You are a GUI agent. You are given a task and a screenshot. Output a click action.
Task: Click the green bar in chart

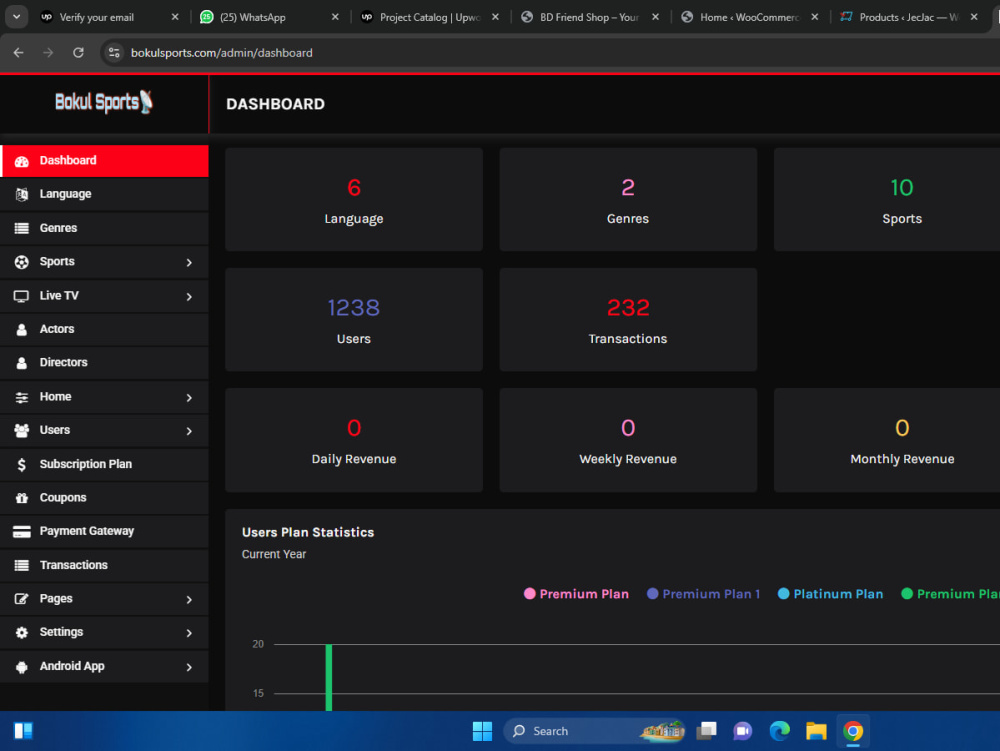point(328,678)
